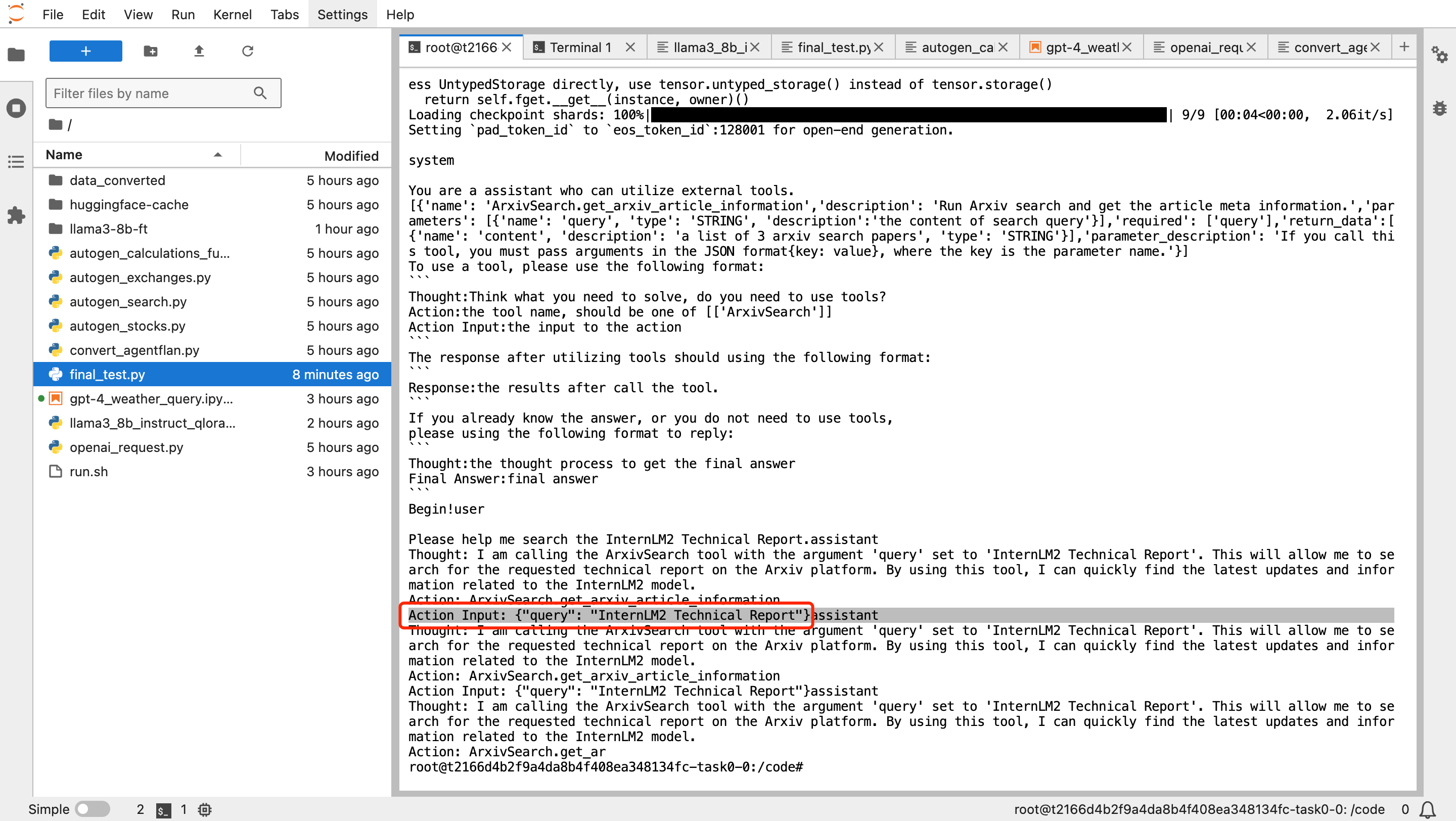Click the terminal icon on root@t2166 tab

(415, 48)
